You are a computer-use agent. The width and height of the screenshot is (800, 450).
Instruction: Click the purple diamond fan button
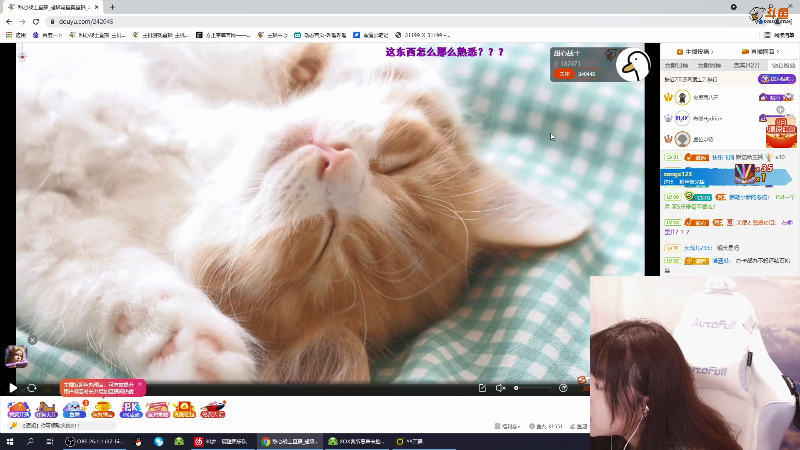(x=777, y=79)
